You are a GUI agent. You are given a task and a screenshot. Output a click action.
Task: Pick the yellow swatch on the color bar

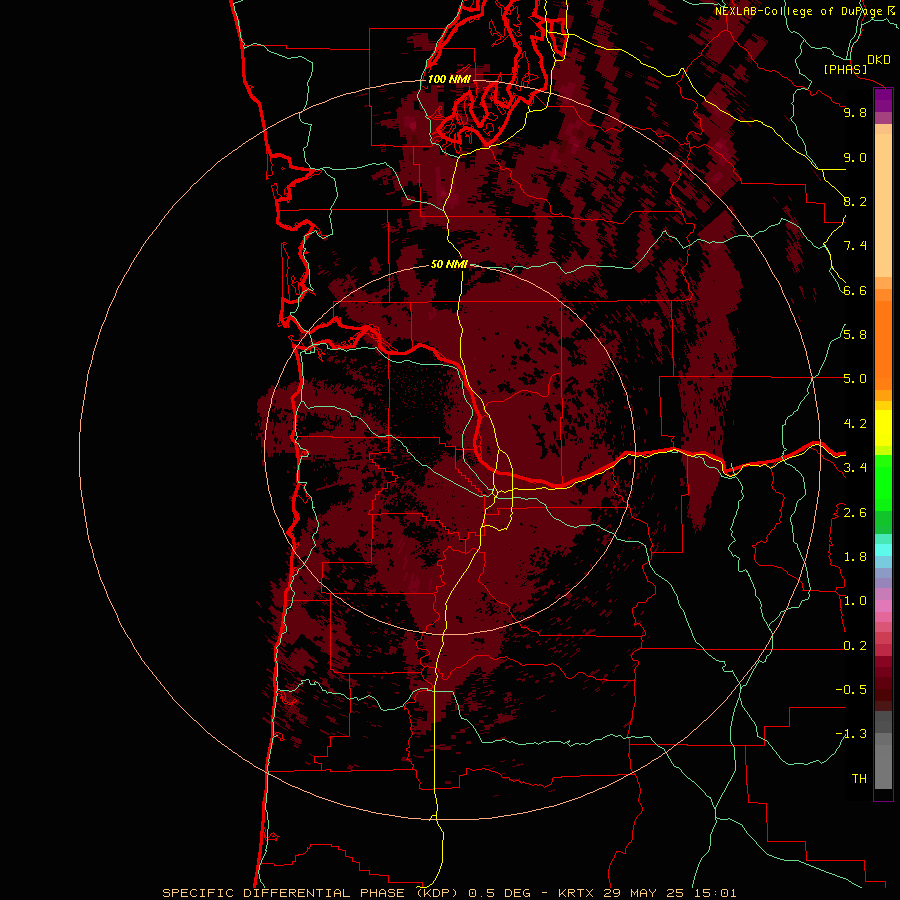883,428
